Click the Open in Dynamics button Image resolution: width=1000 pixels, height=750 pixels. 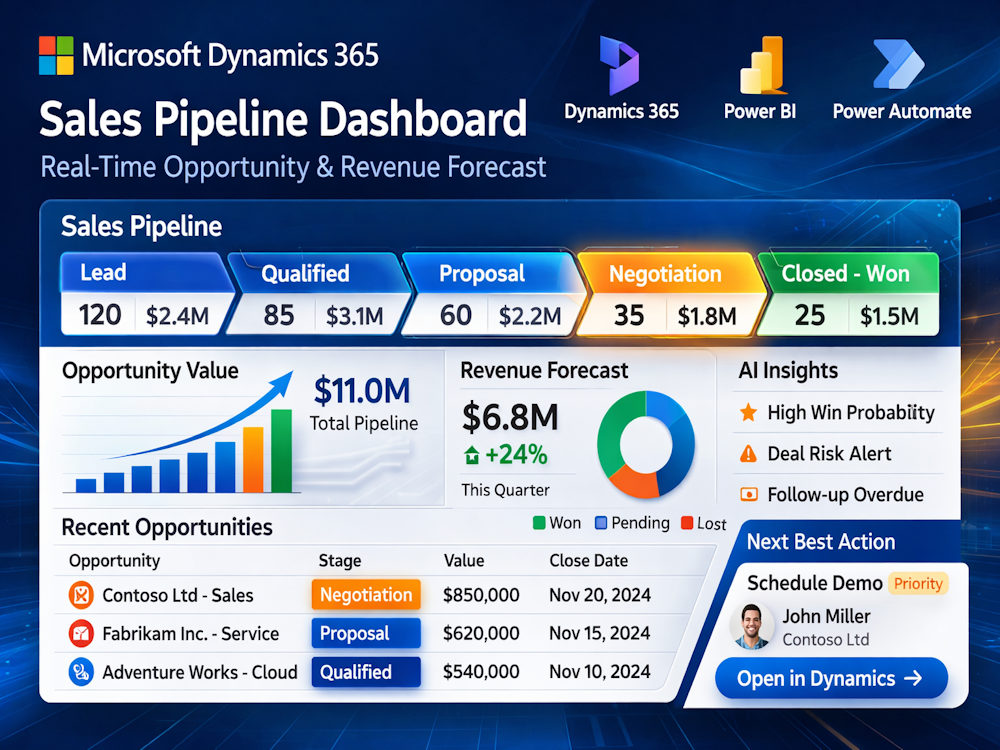[831, 679]
